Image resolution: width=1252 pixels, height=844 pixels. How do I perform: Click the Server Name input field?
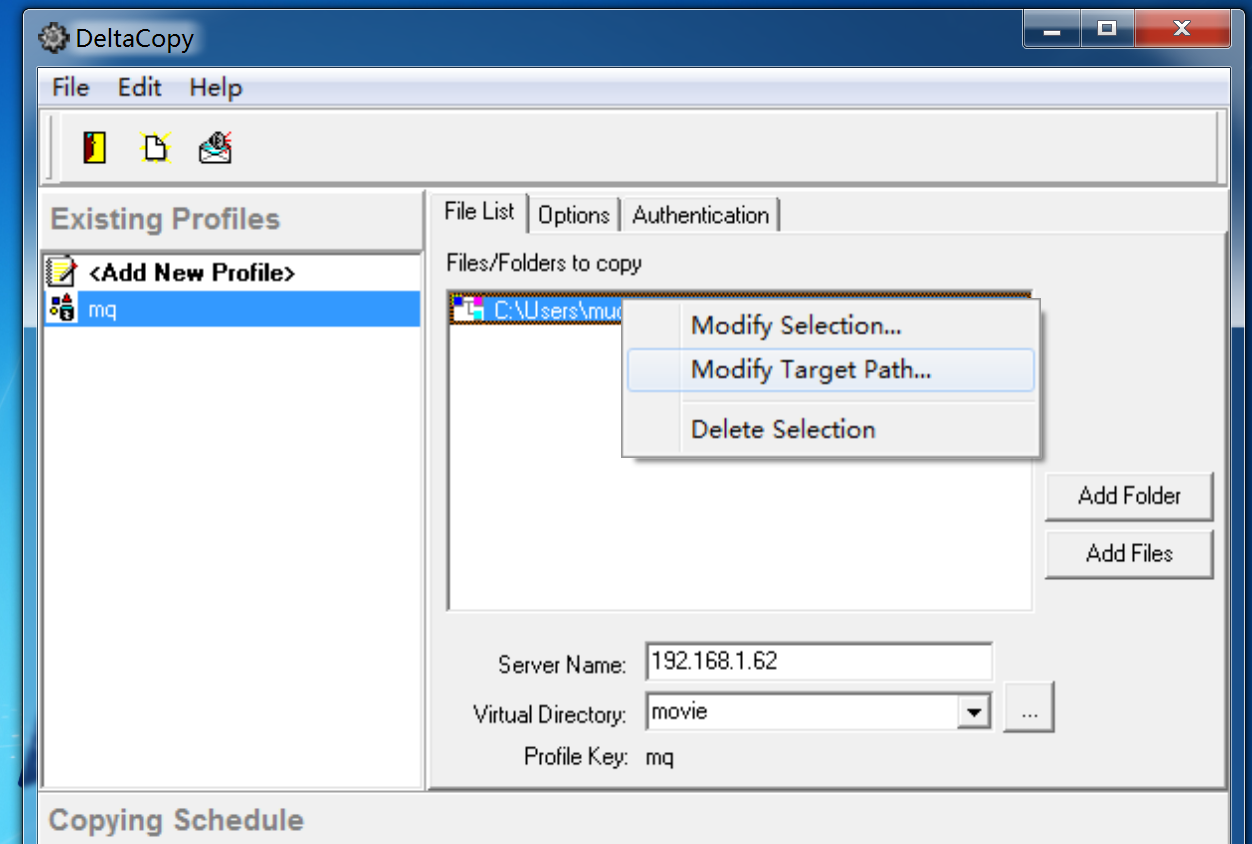point(818,662)
